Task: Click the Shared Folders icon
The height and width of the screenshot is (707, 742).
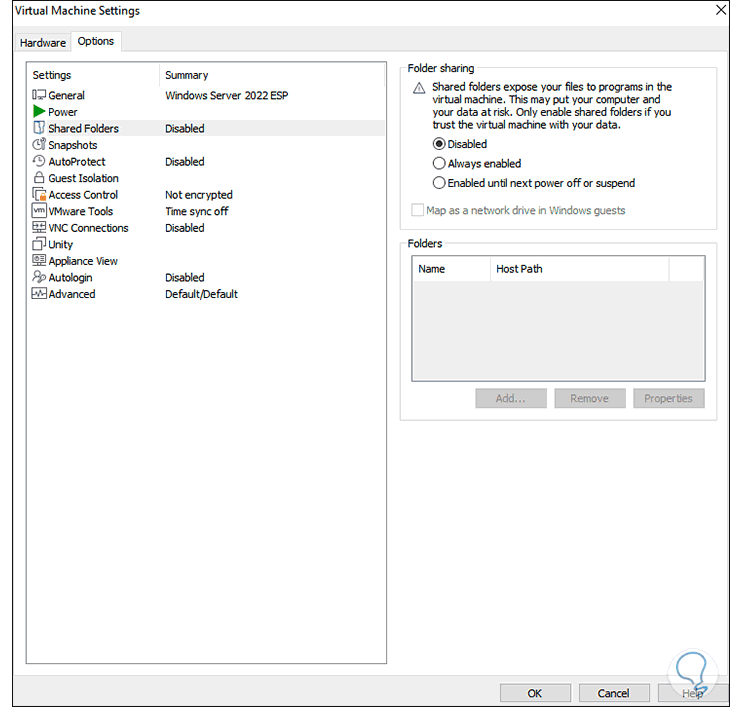Action: [x=39, y=128]
